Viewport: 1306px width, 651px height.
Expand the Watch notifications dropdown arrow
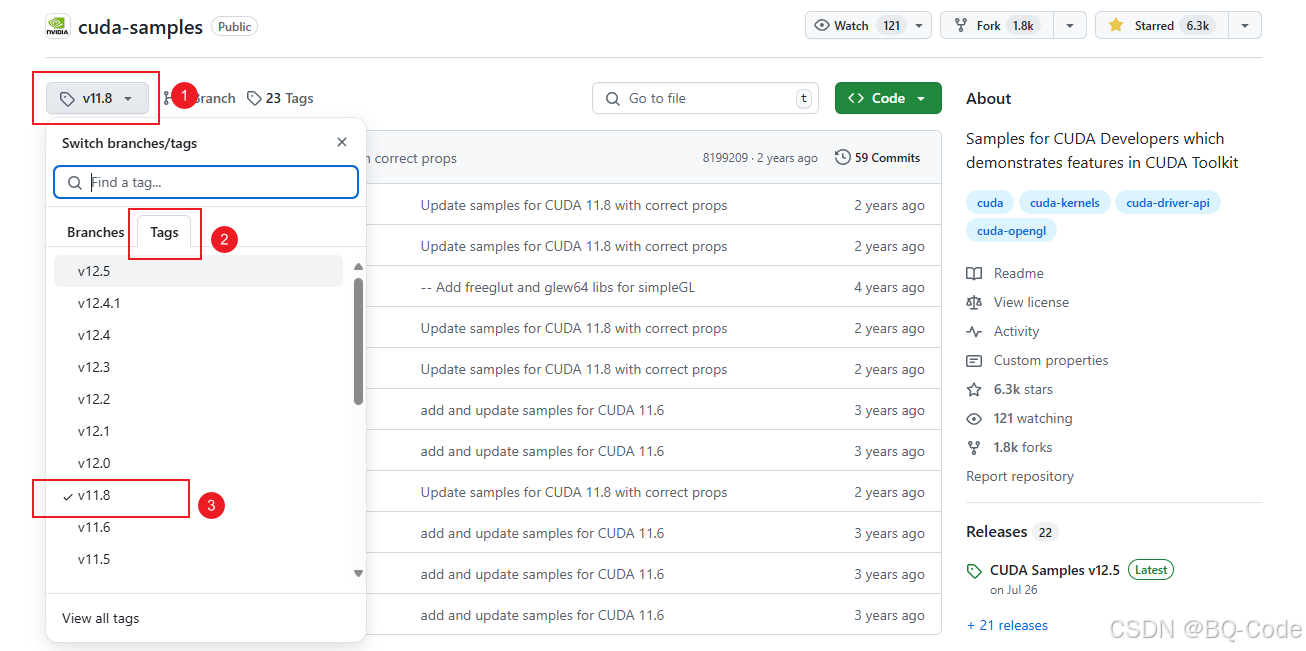pyautogui.click(x=919, y=26)
